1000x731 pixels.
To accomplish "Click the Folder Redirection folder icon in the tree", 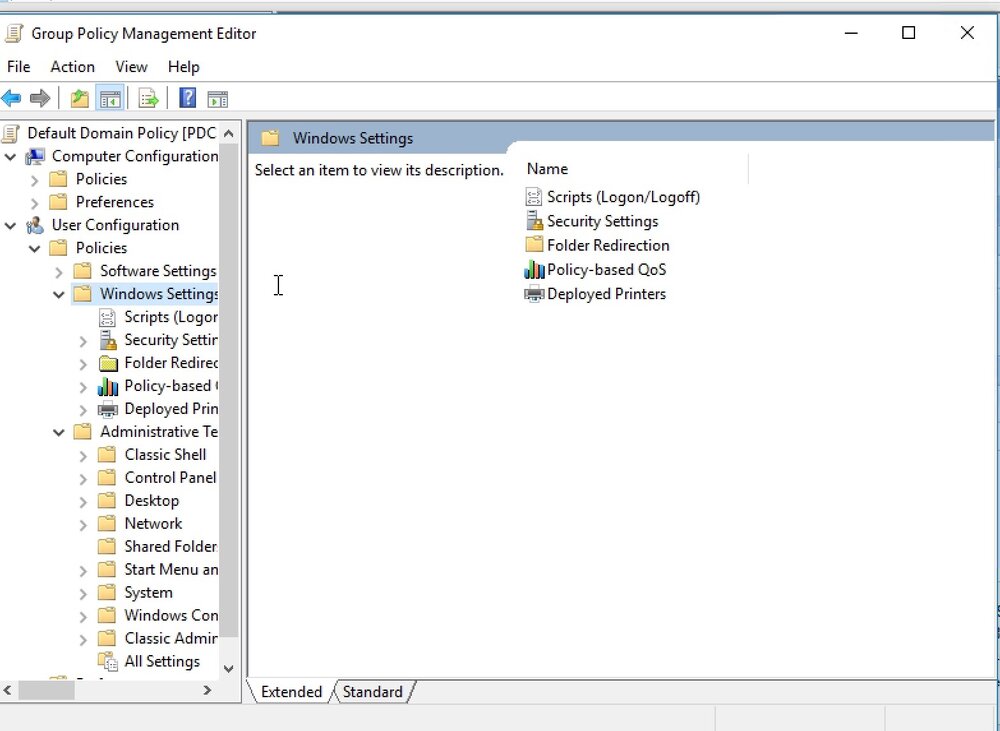I will [x=108, y=363].
